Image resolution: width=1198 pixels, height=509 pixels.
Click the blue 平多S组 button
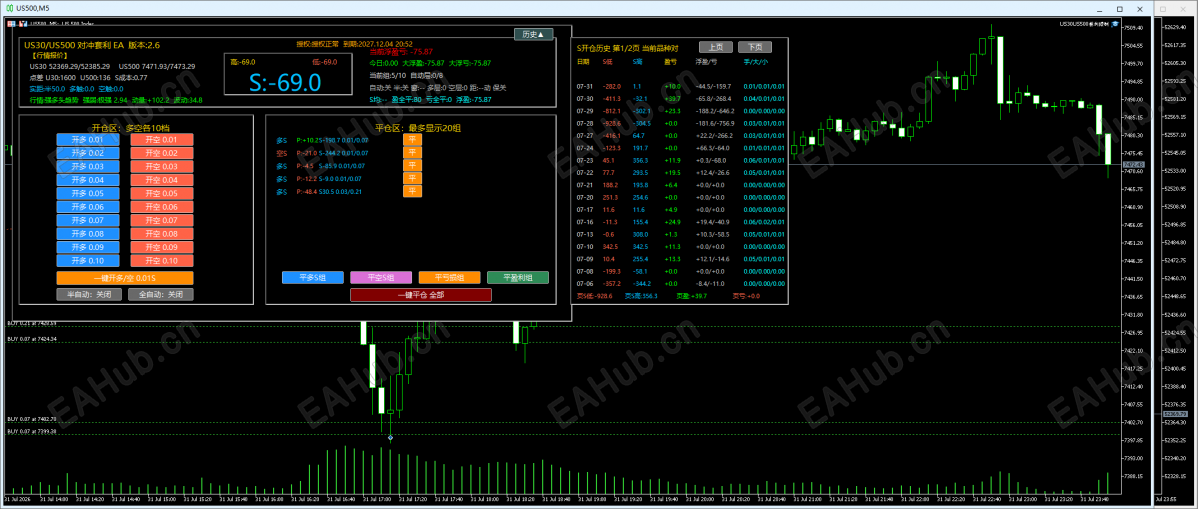tap(312, 277)
